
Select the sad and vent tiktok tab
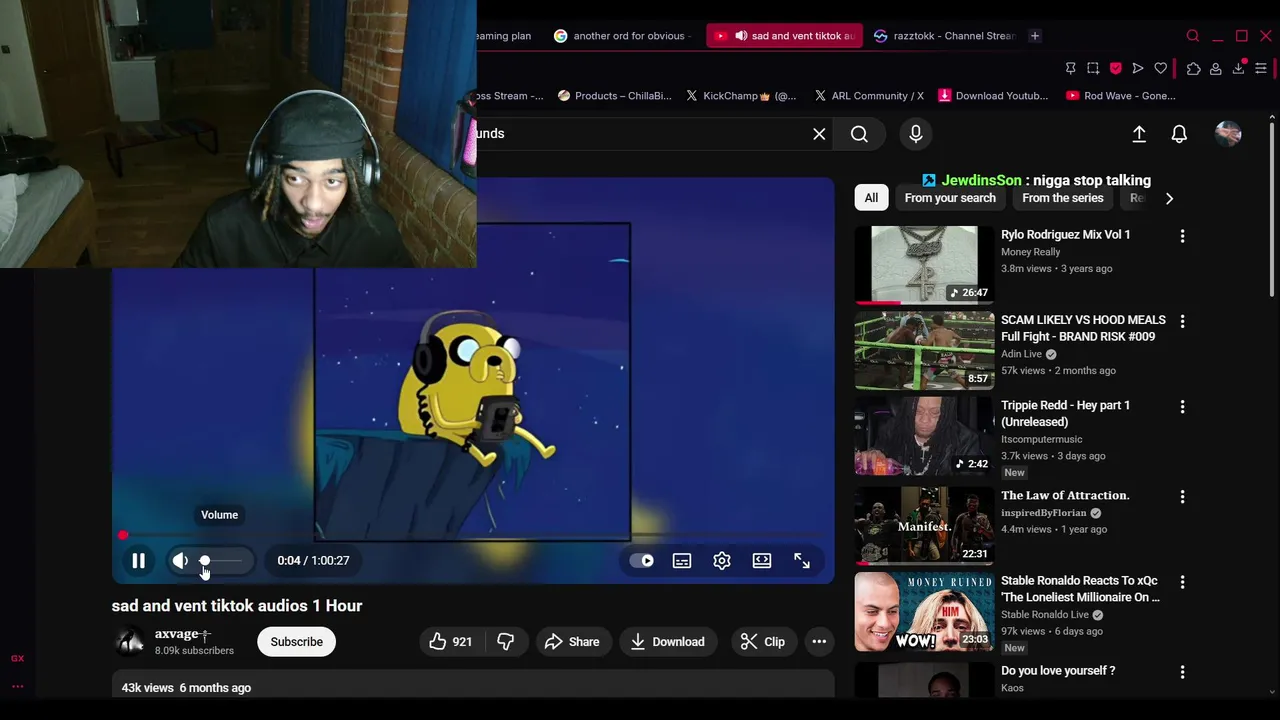click(x=785, y=36)
